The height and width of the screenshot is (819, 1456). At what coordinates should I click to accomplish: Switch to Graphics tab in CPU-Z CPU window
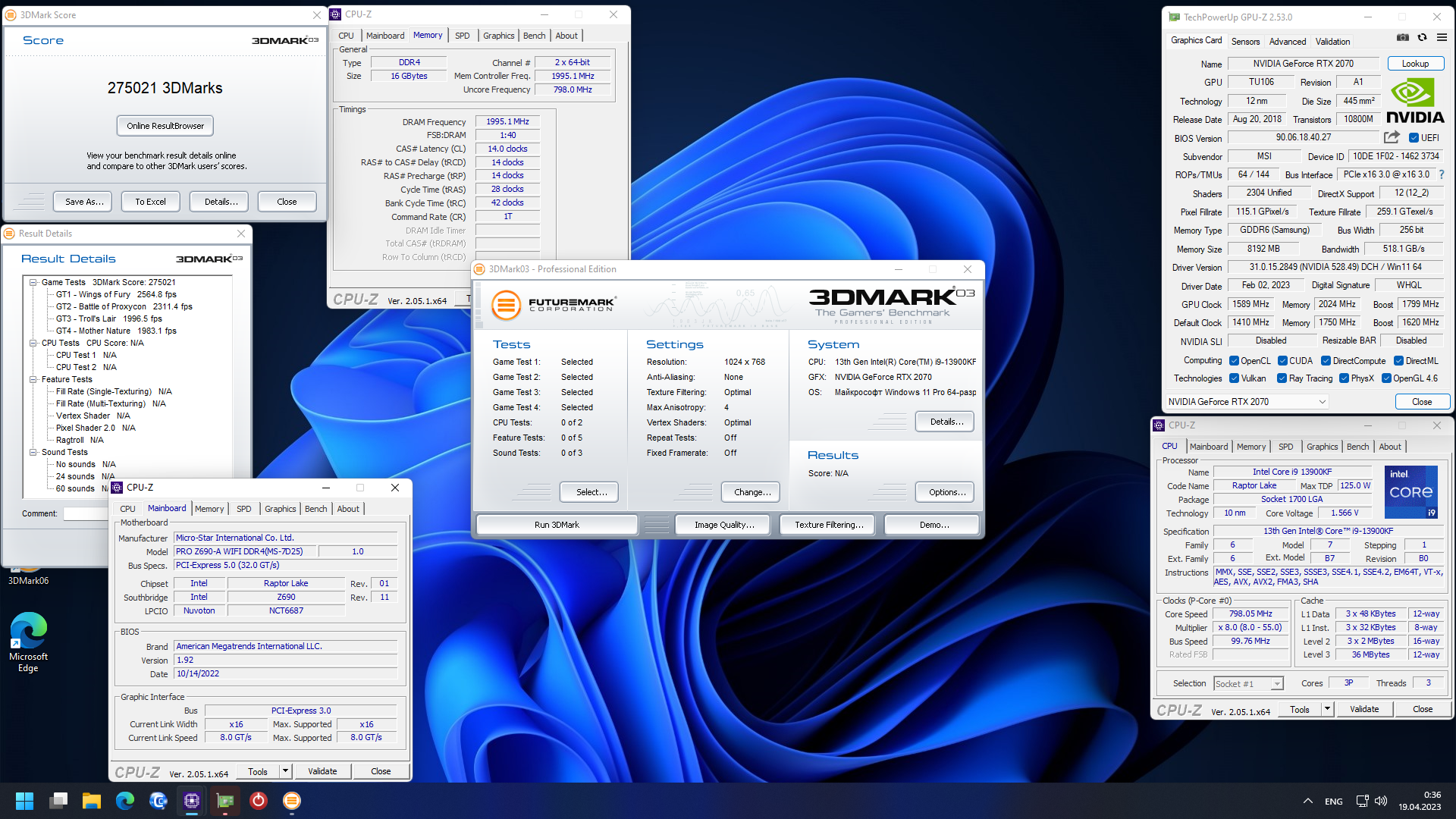pyautogui.click(x=1322, y=447)
